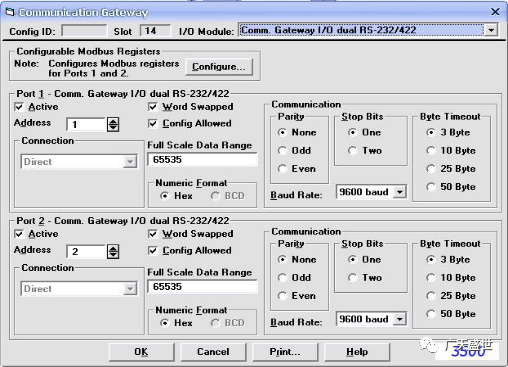Viewport: 508px width, 367px height.
Task: Select None parity for Port 1
Action: click(282, 133)
